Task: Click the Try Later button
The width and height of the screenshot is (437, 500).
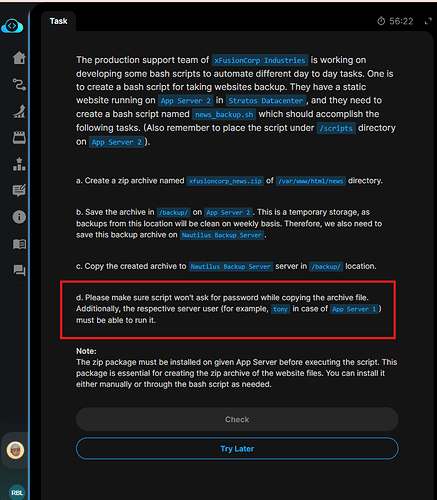Action: point(237,449)
